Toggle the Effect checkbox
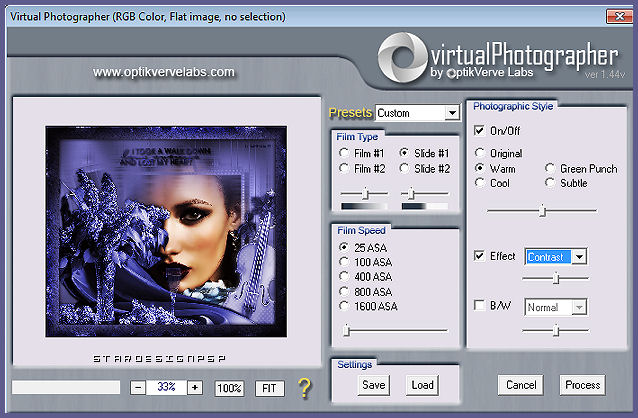 coord(479,256)
